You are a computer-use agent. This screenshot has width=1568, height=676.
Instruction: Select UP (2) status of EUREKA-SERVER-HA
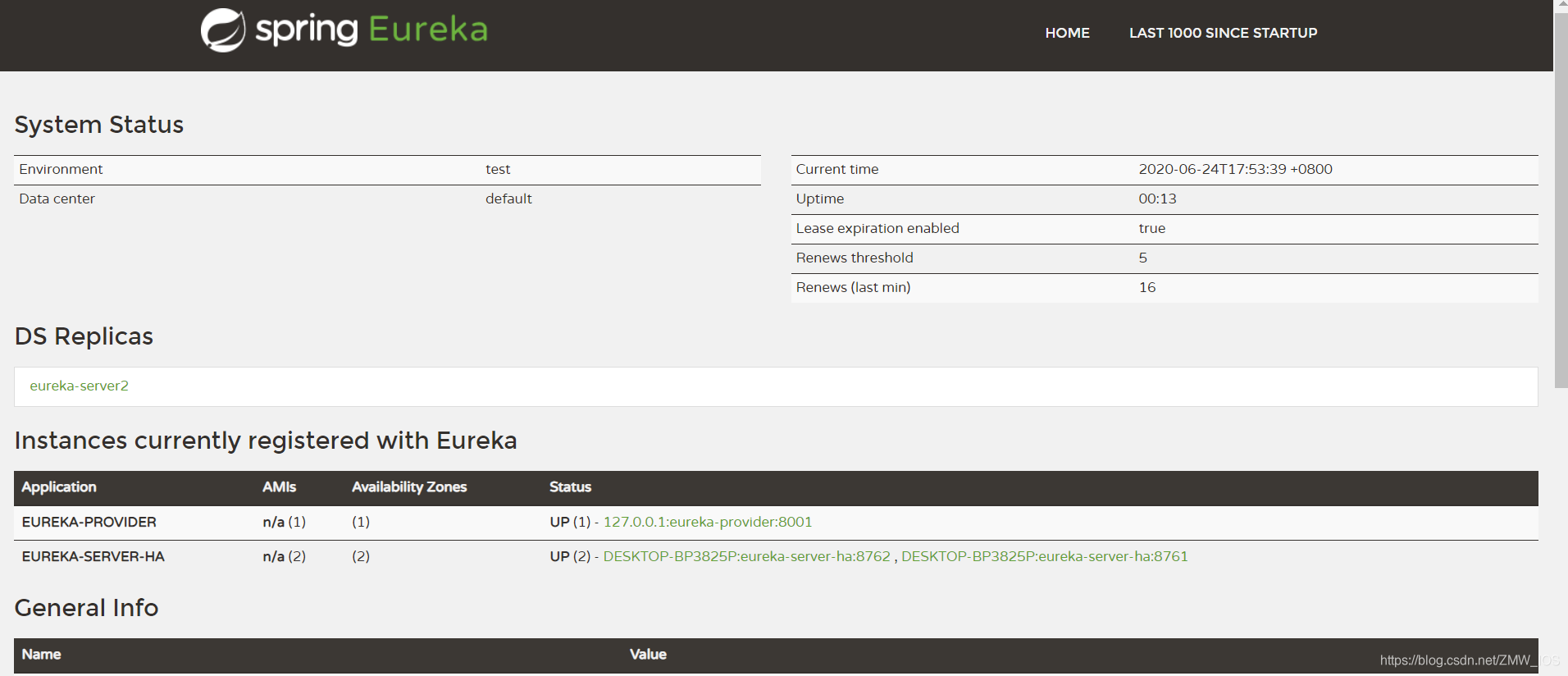tap(570, 556)
